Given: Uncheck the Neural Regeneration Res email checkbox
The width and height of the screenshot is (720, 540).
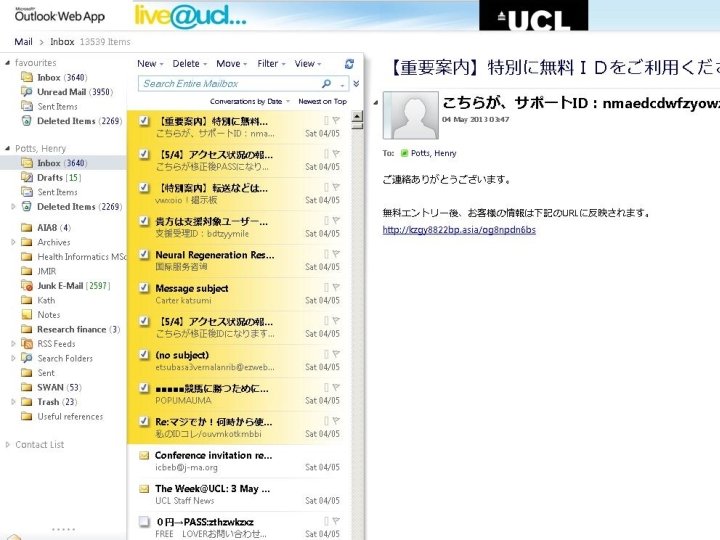Looking at the screenshot, I should tap(144, 254).
